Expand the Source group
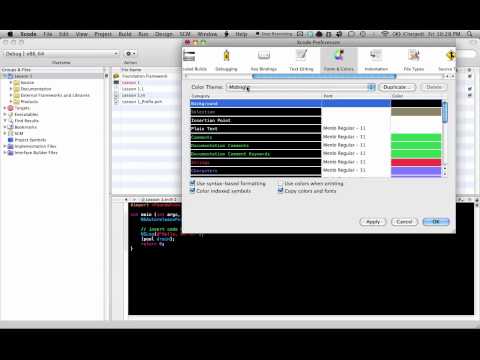 [x=11, y=82]
